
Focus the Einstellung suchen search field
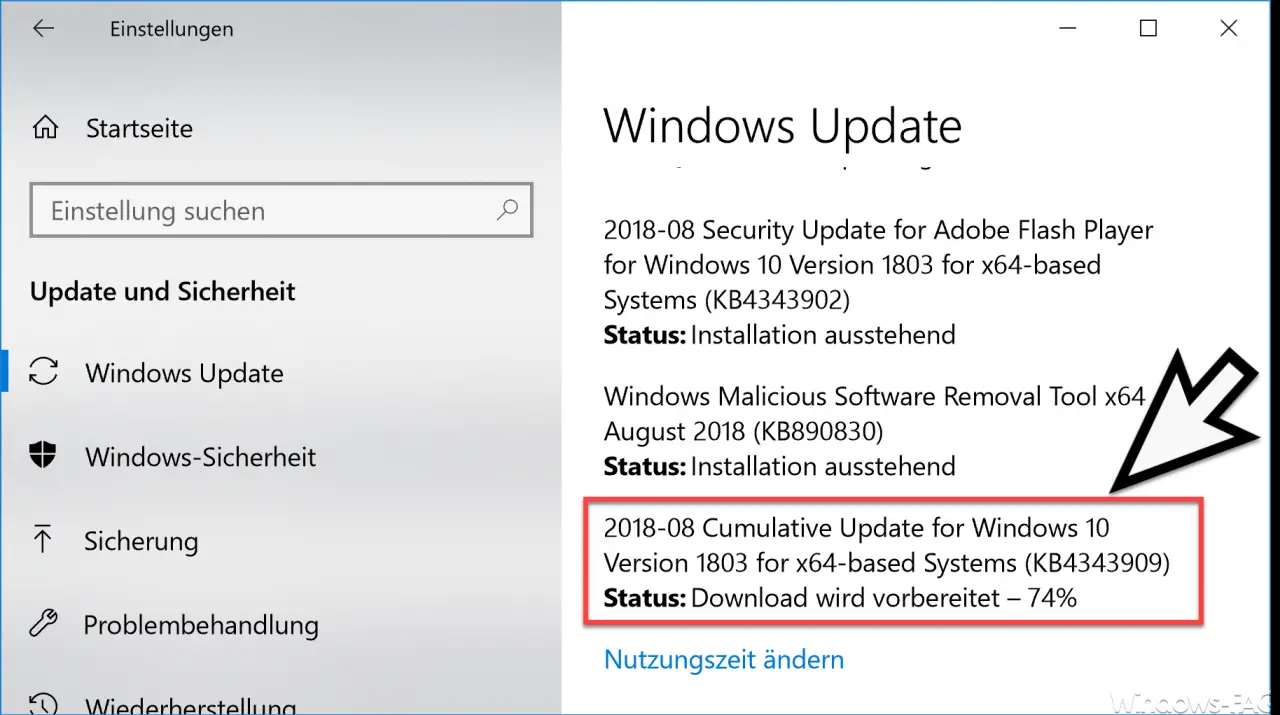(x=281, y=210)
